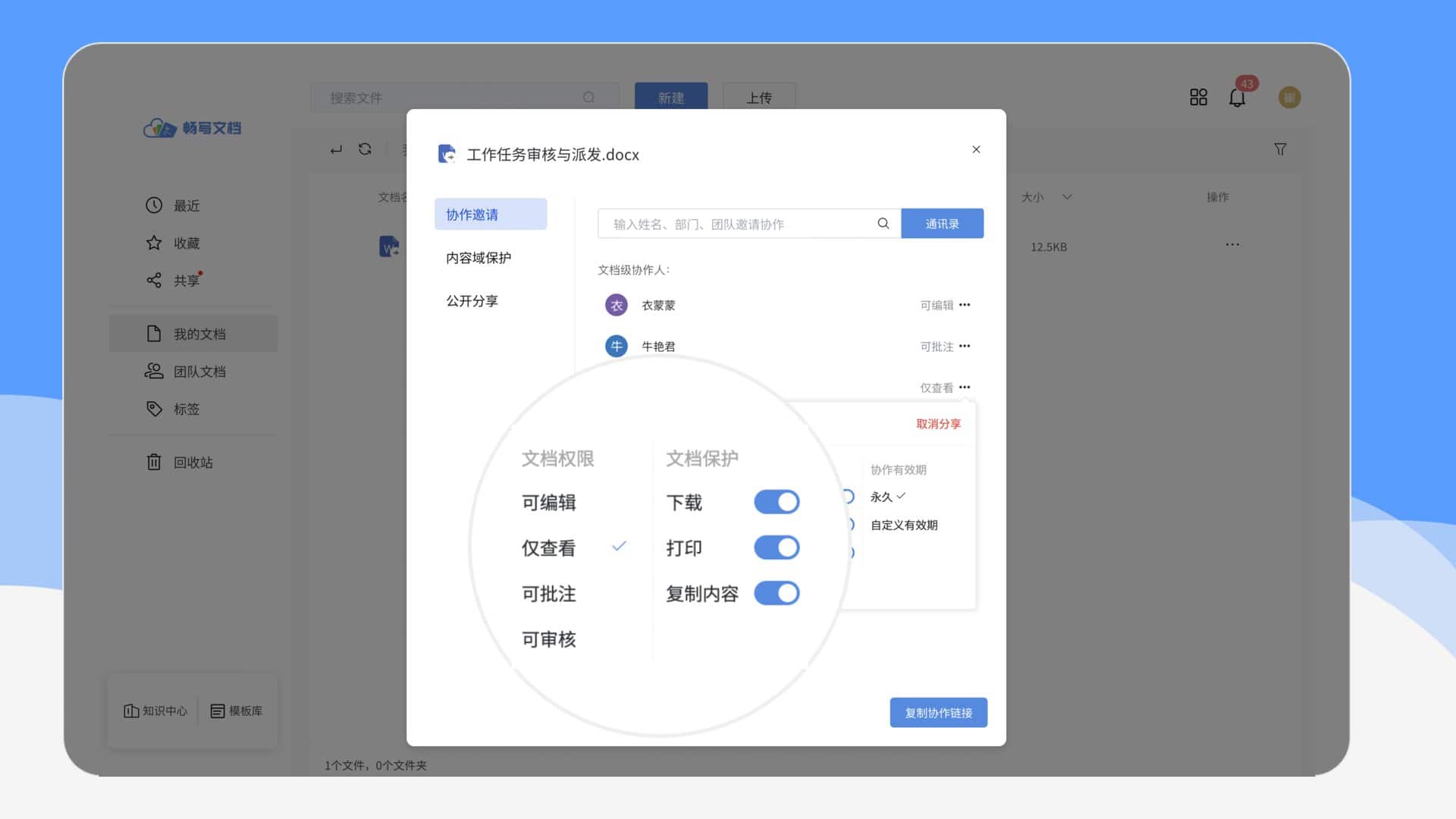This screenshot has height=819, width=1456.
Task: Click the 12.5KB file size cell
Action: point(1049,247)
